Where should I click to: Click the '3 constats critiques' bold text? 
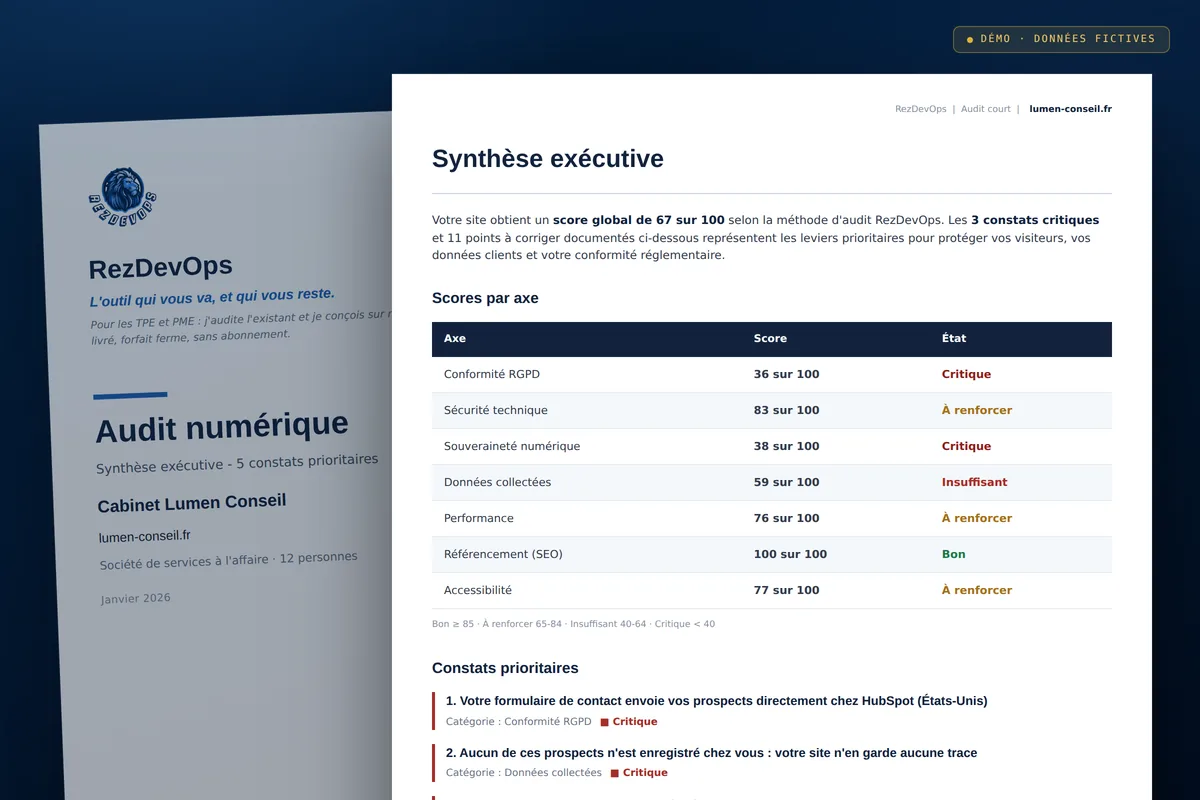(x=1035, y=220)
